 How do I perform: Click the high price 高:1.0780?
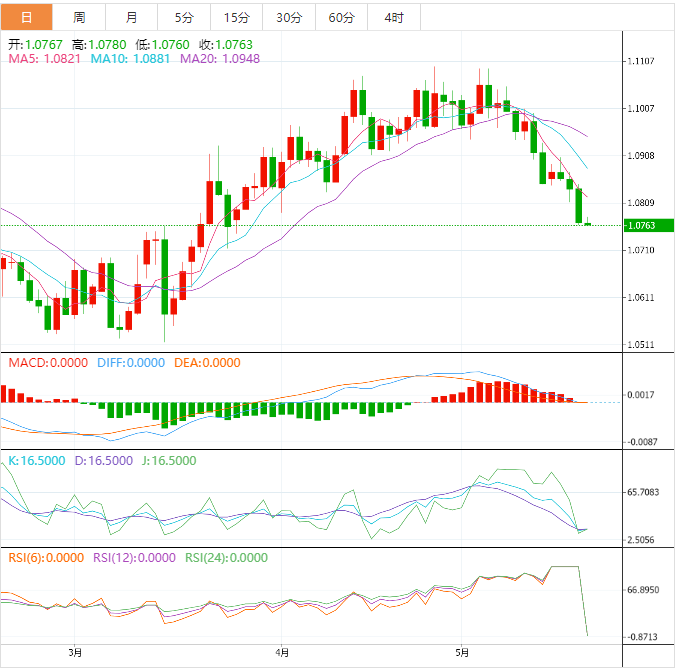[99, 45]
